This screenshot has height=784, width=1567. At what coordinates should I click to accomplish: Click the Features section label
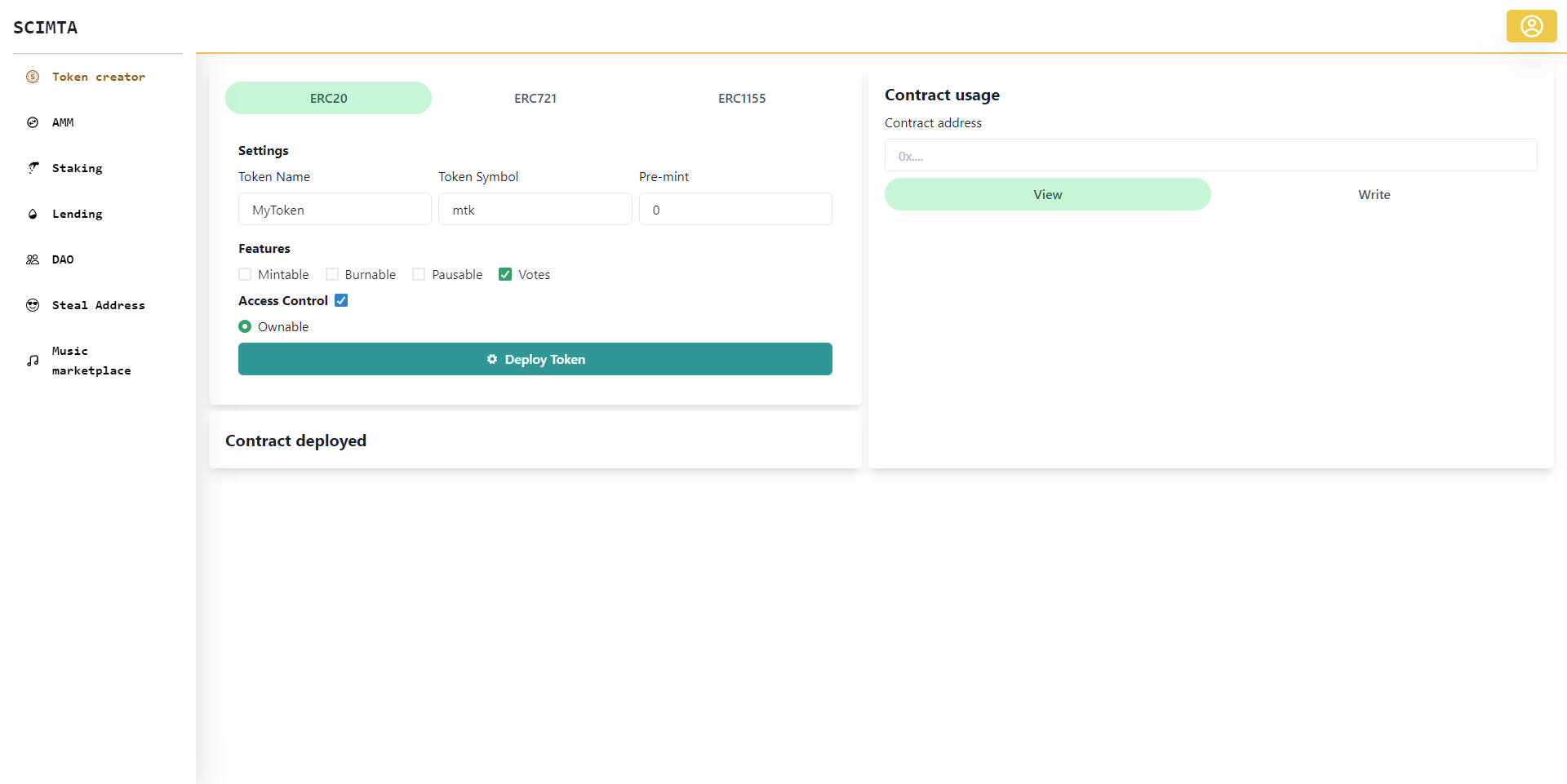coord(264,248)
